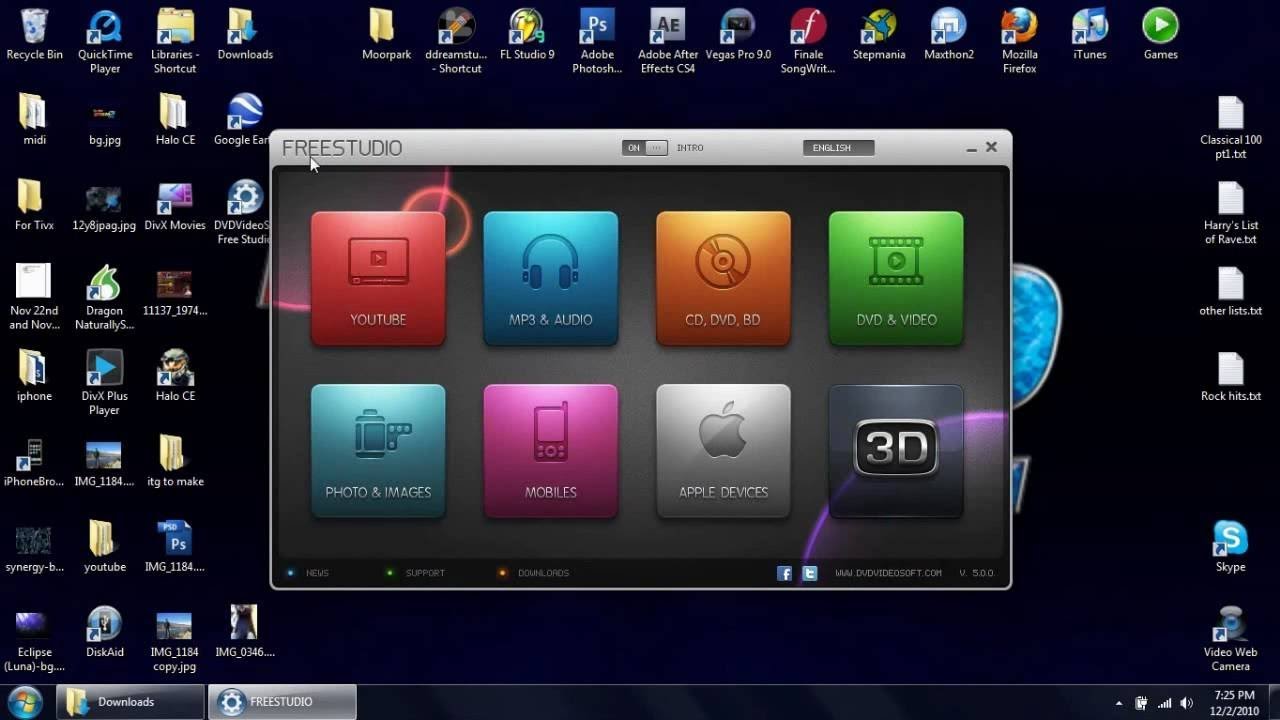Toggle the Intro ON switch
The image size is (1280, 720).
(644, 148)
